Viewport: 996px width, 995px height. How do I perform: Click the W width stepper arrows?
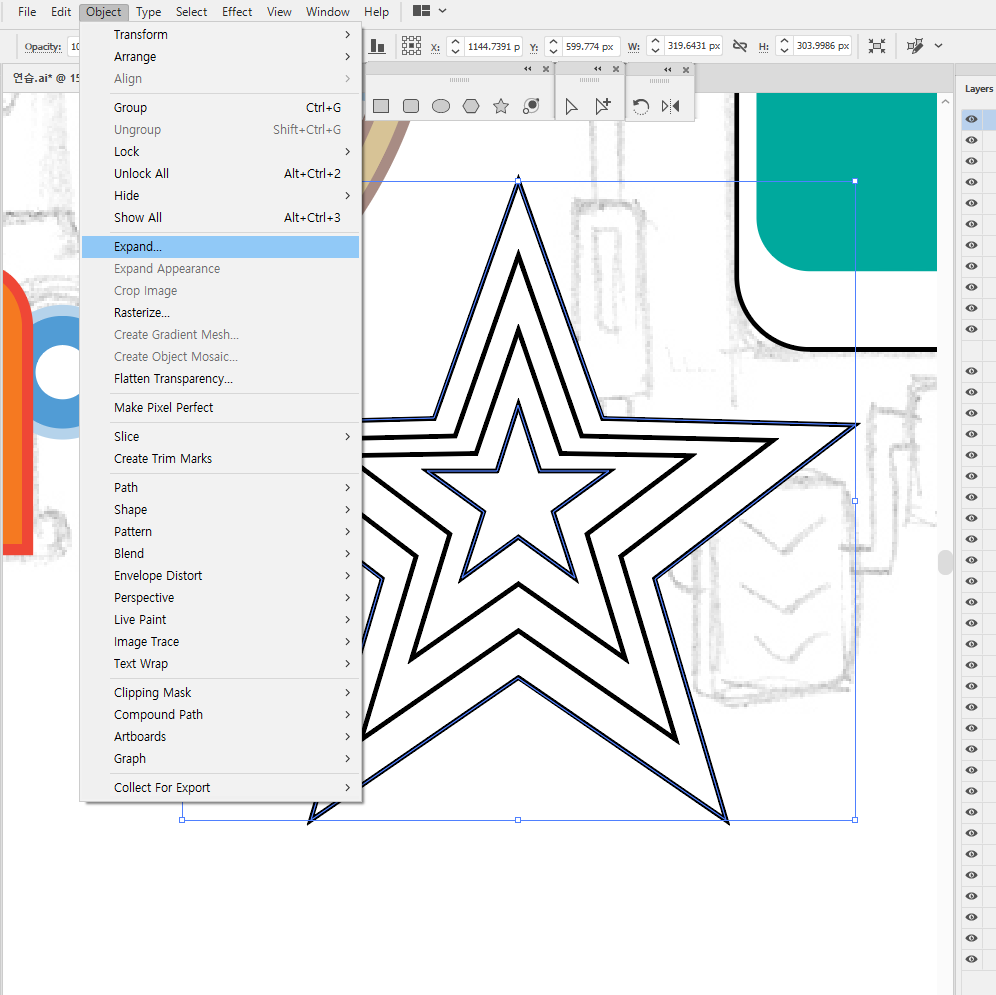click(x=656, y=46)
